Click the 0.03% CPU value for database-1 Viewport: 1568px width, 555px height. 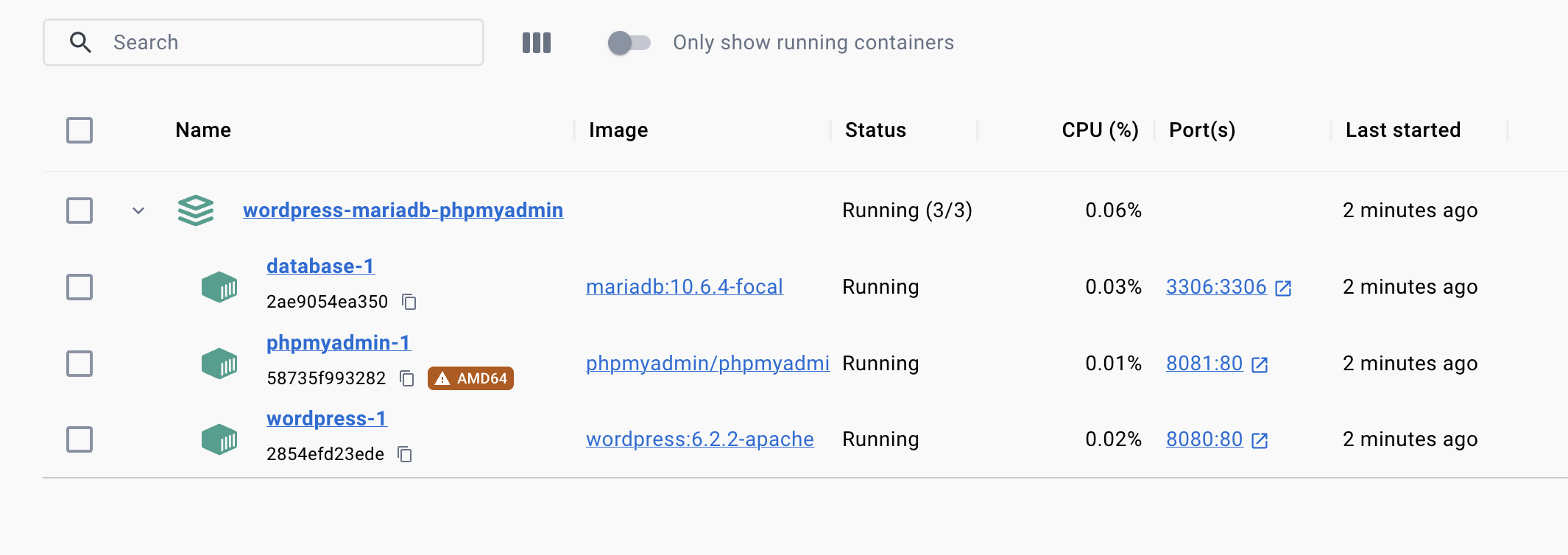(x=1113, y=287)
